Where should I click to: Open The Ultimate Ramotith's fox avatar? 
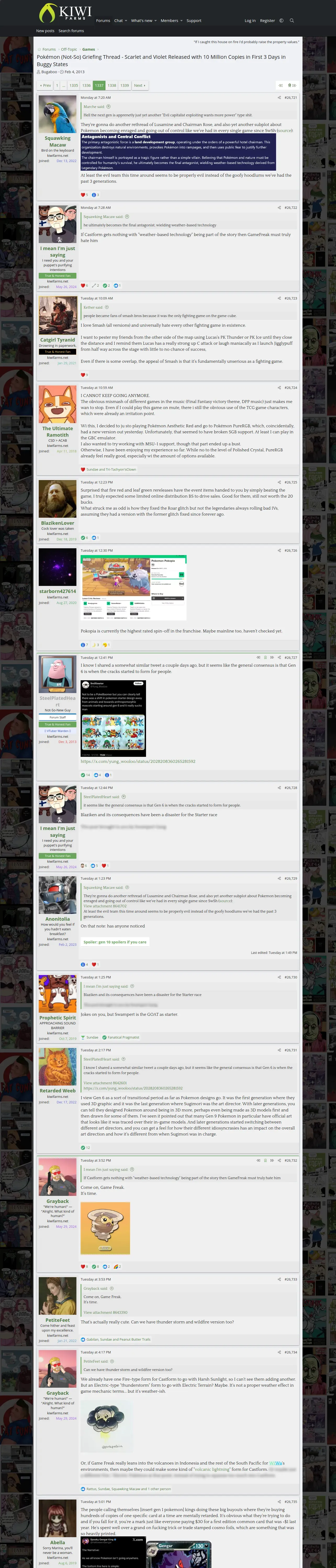click(x=57, y=404)
